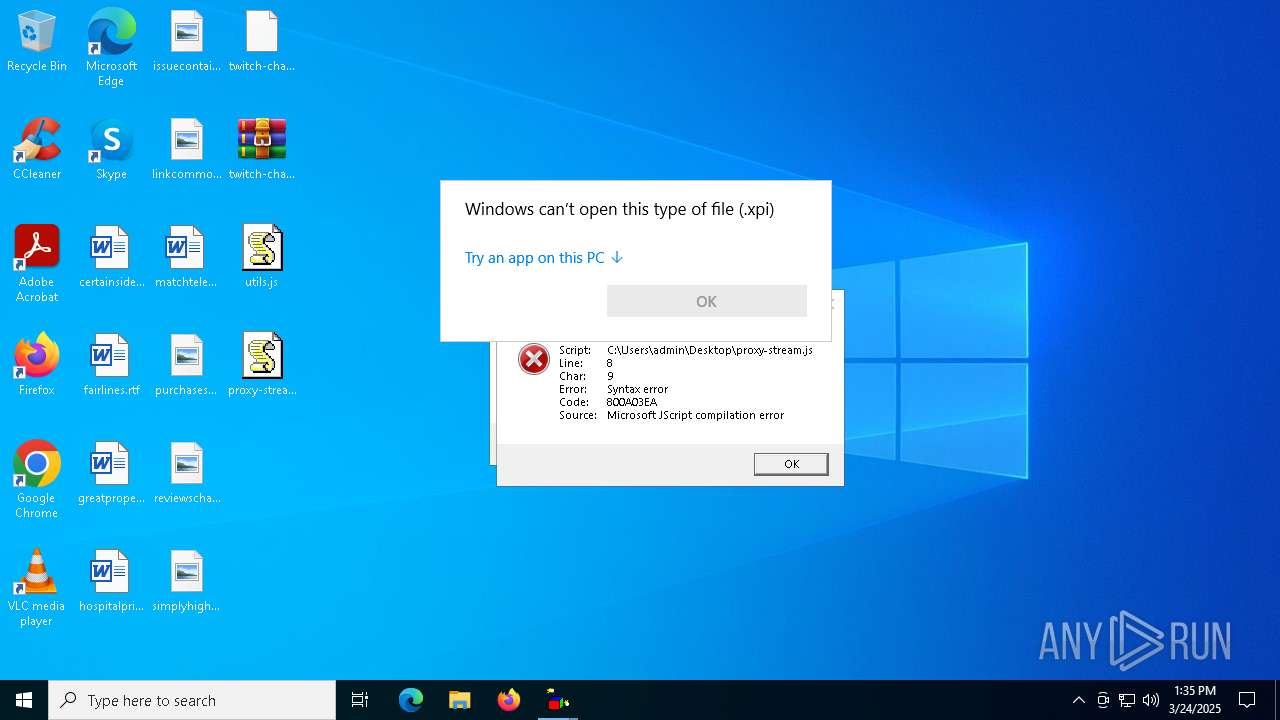Click the taskbar search box
The image size is (1280, 720).
pyautogui.click(x=192, y=700)
